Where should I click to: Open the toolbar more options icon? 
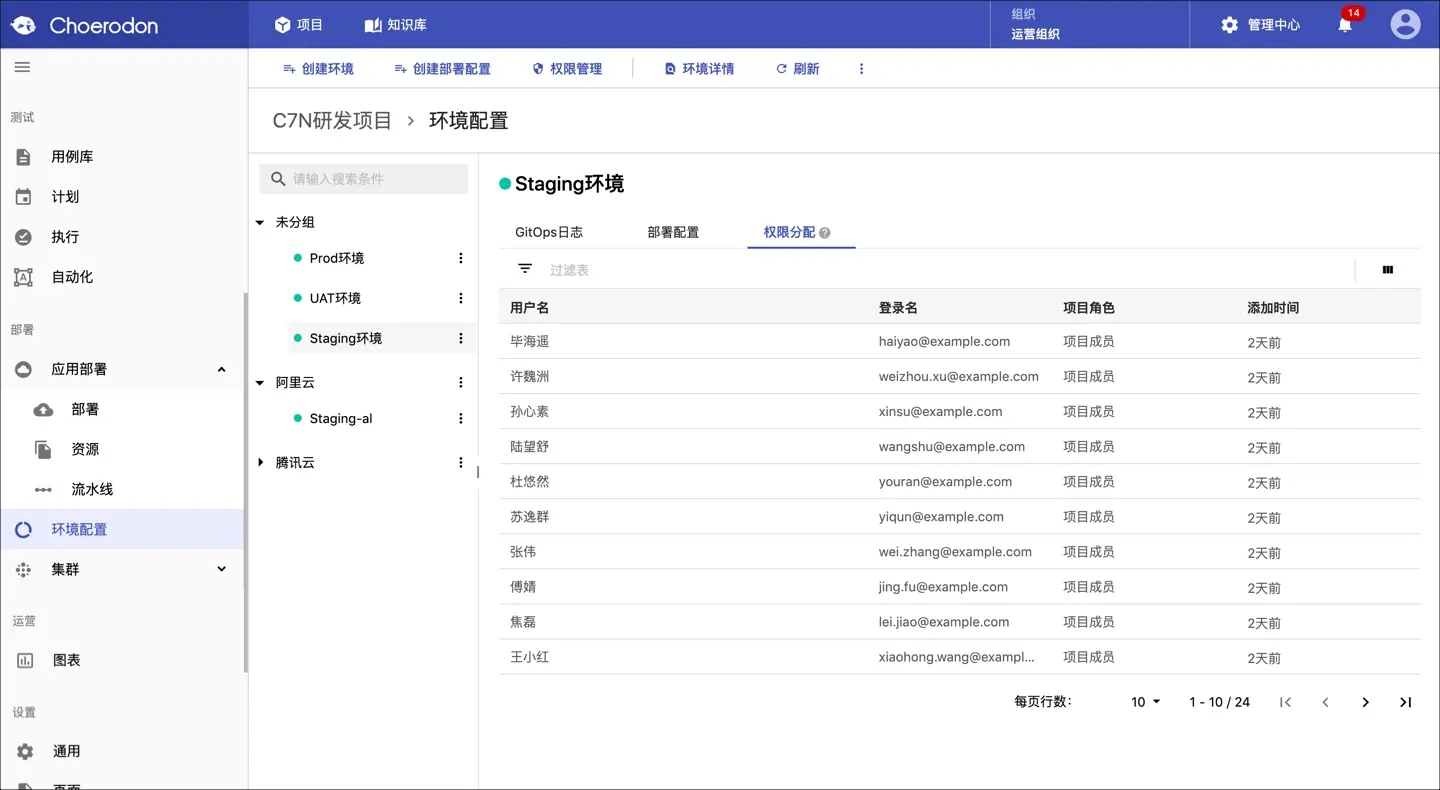861,69
